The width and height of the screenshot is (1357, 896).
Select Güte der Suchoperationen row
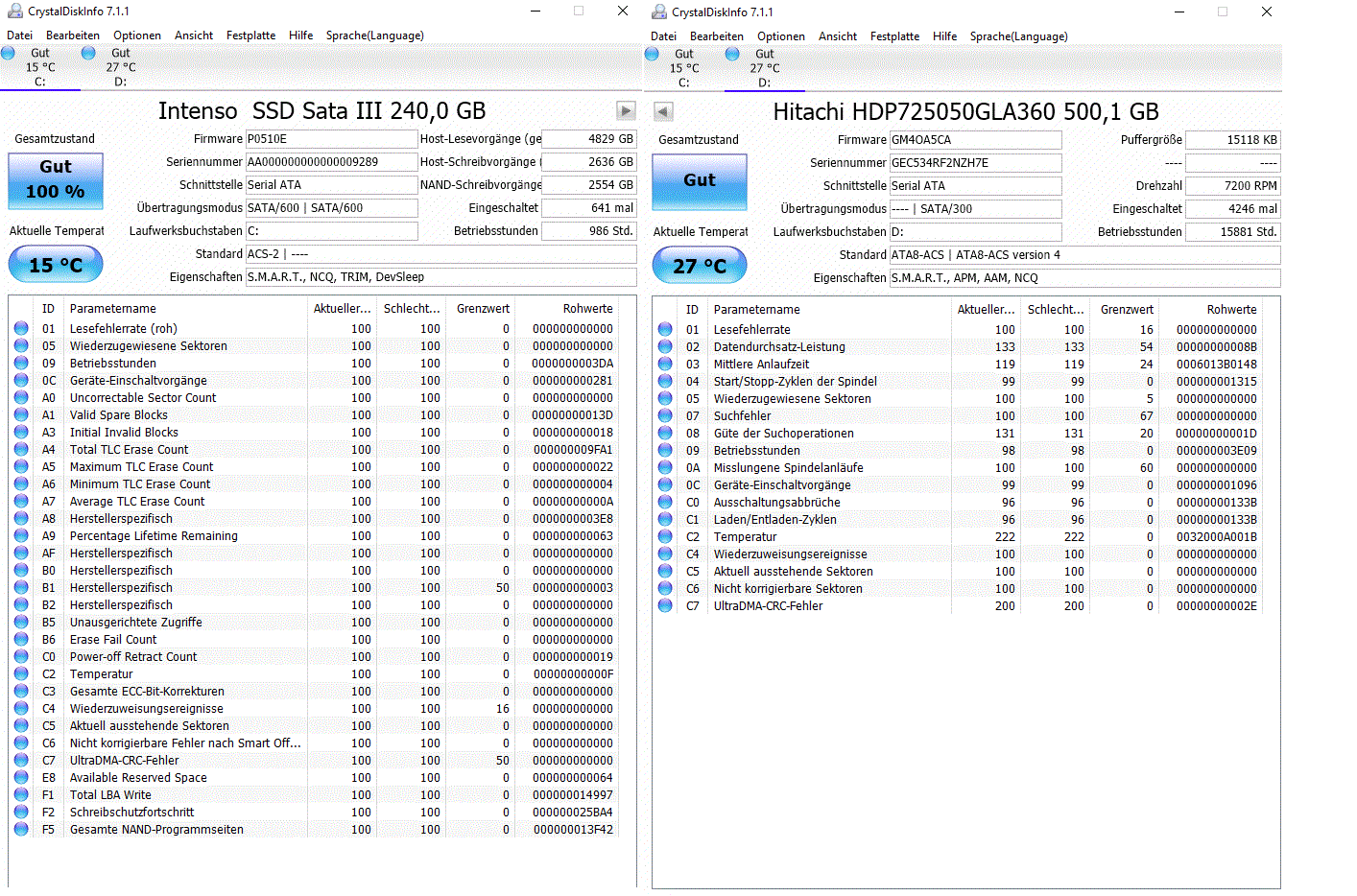click(x=958, y=434)
